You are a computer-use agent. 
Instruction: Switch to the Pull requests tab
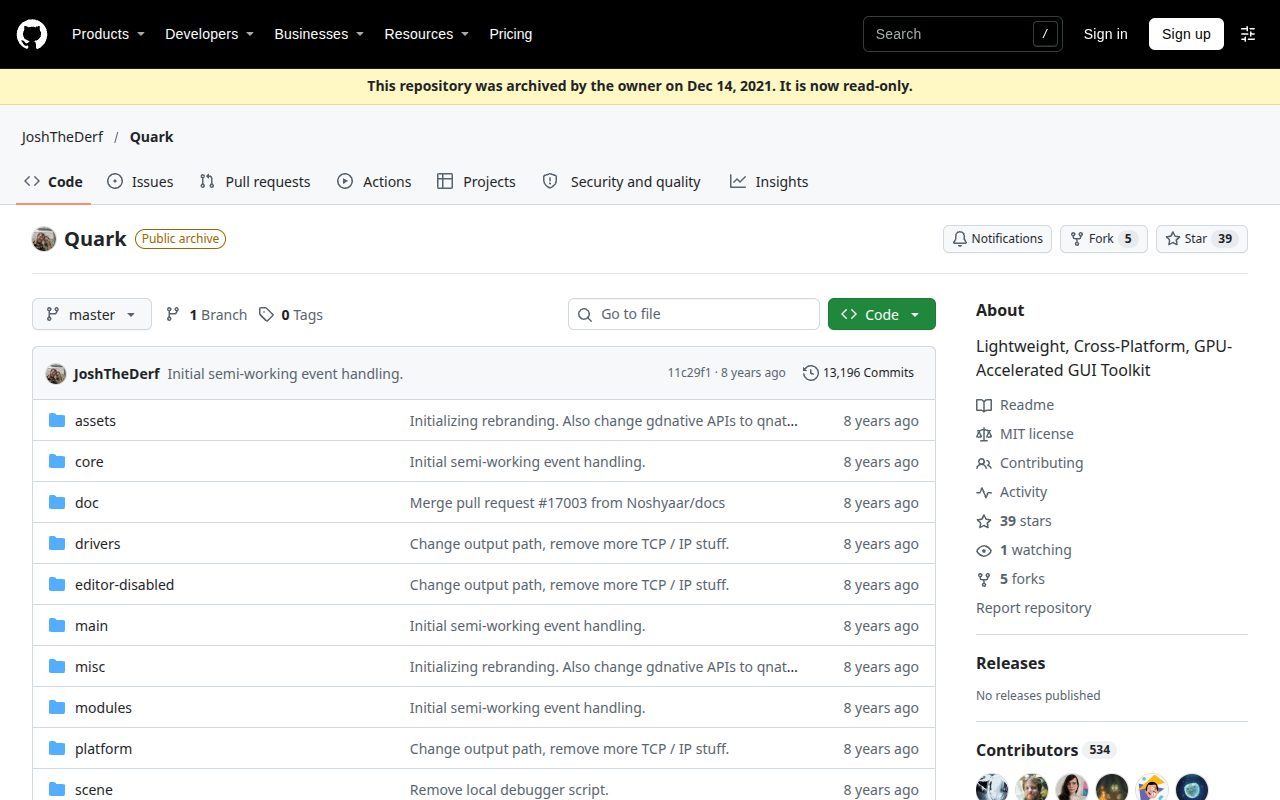[x=255, y=182]
